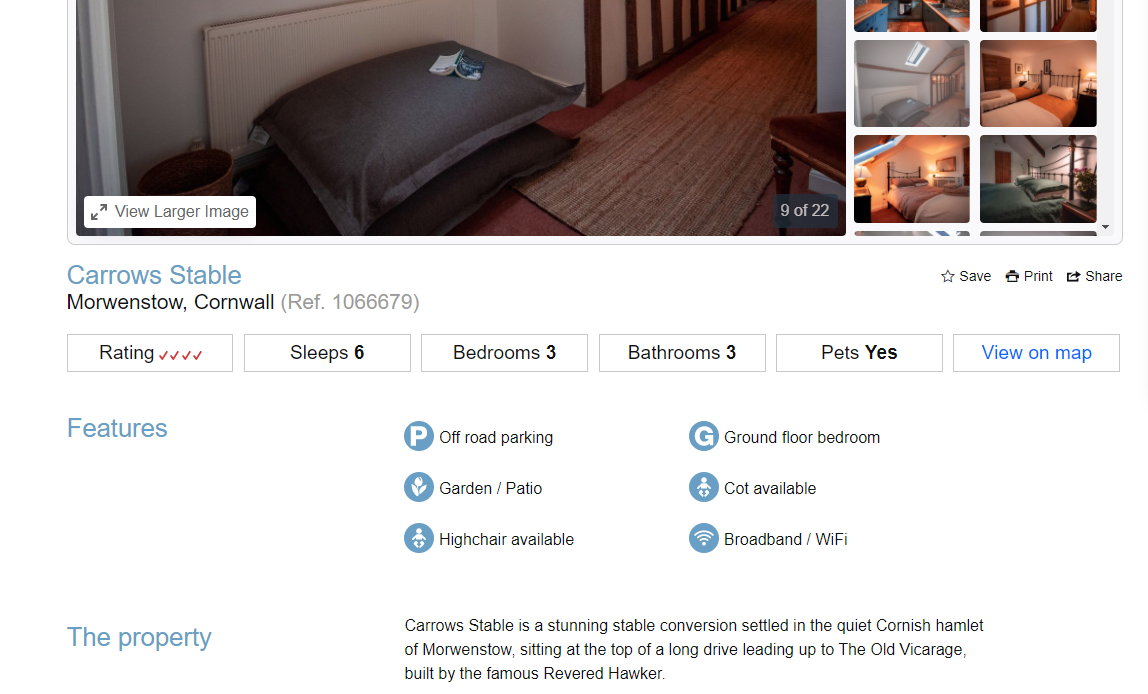Open View on map
Viewport: 1148px width, 694px height.
[x=1036, y=353]
